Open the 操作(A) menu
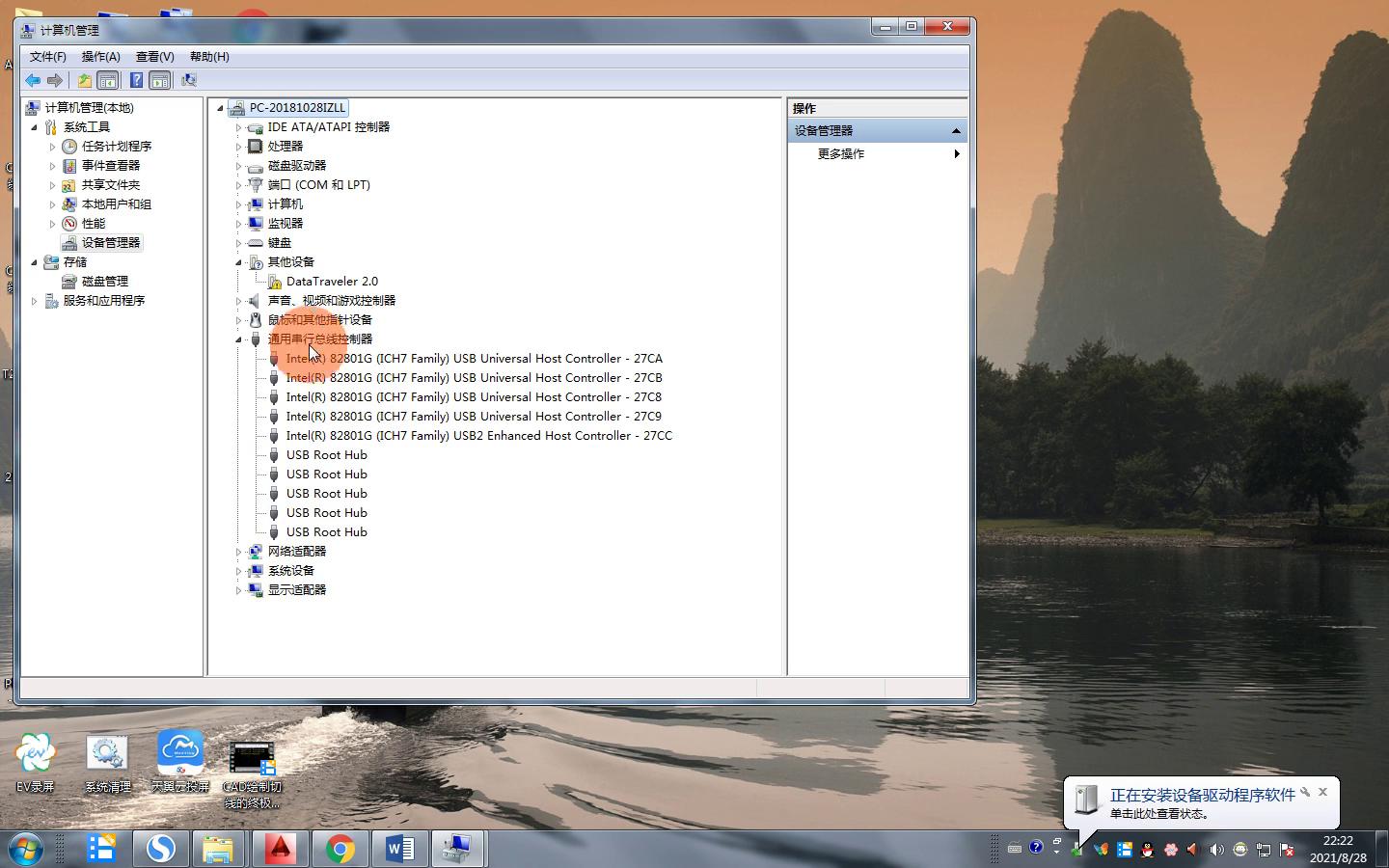This screenshot has width=1389, height=868. click(x=100, y=57)
